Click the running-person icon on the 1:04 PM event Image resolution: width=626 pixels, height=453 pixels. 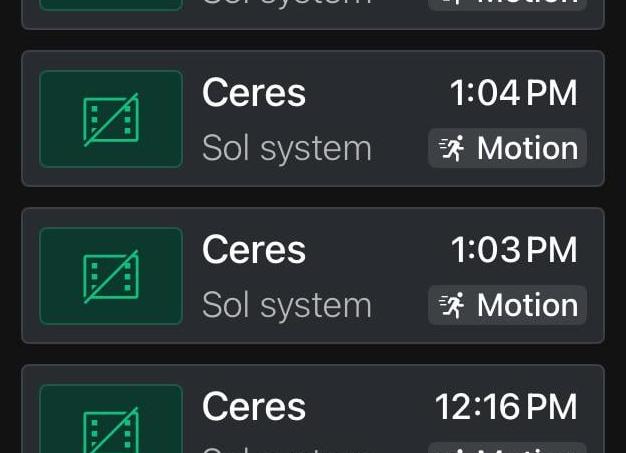point(453,149)
